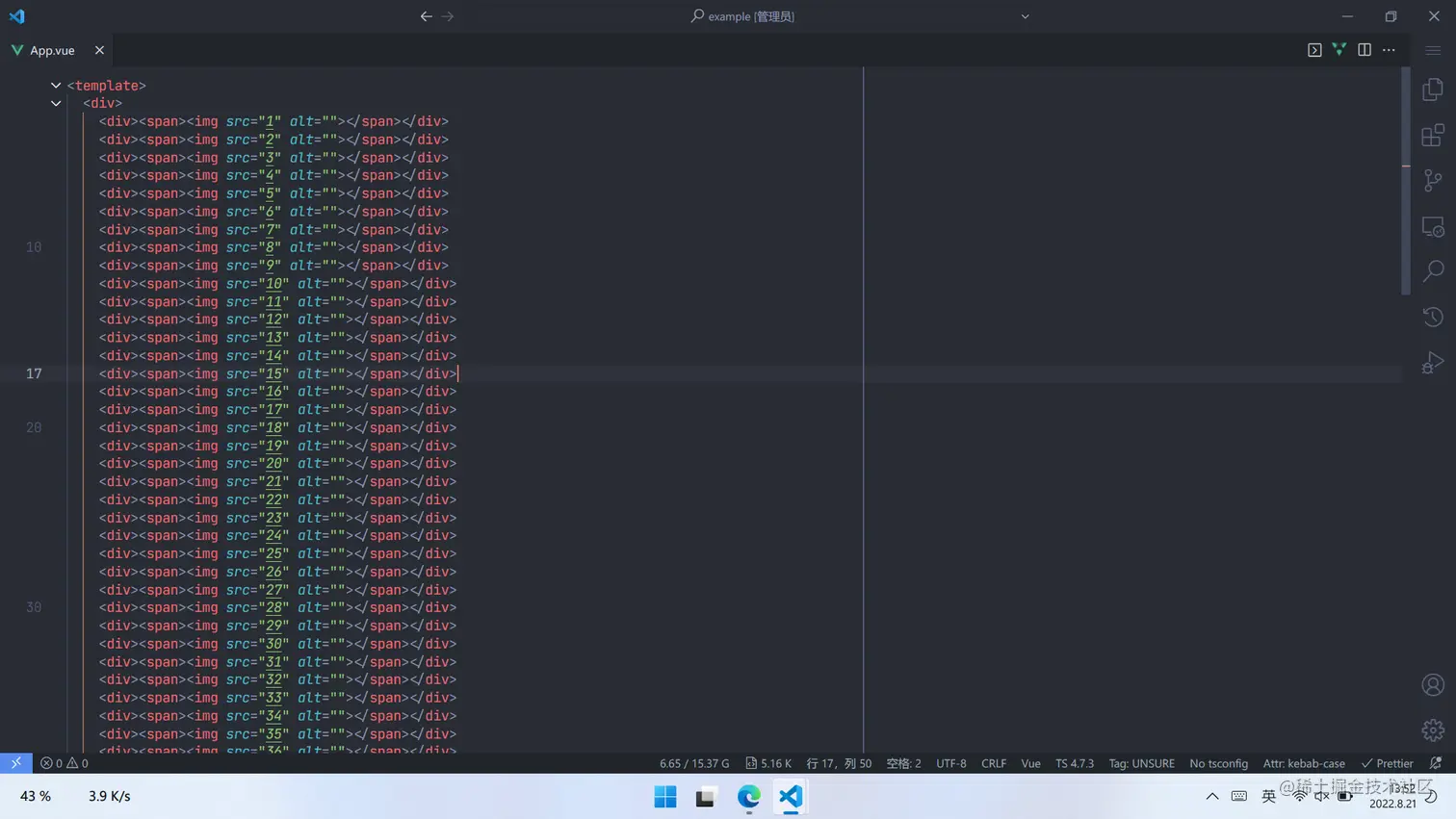Click the 5.16 K file size status
1456x819 pixels.
[x=768, y=763]
